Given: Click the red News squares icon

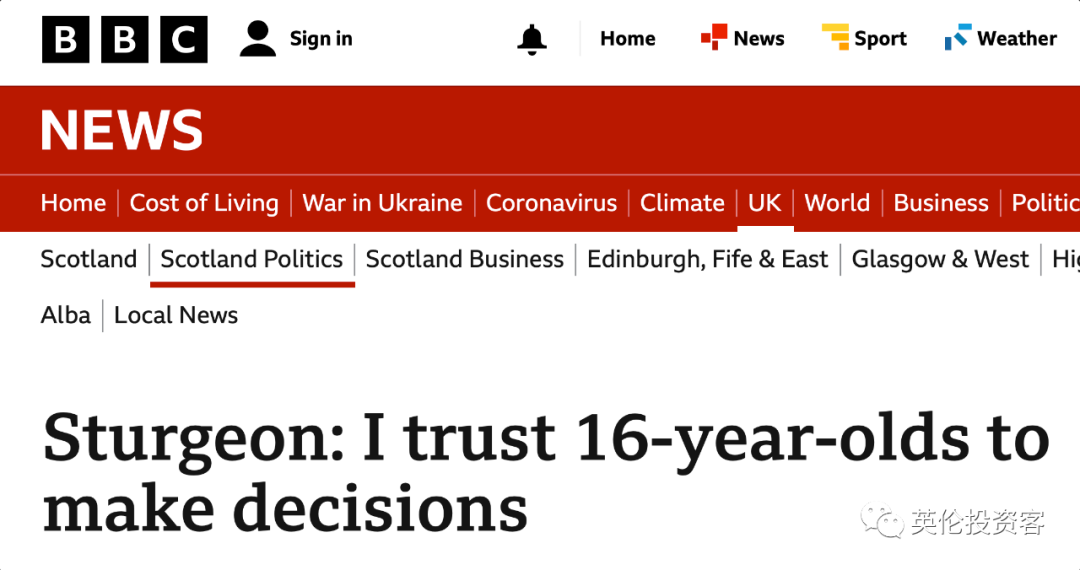Looking at the screenshot, I should point(714,37).
